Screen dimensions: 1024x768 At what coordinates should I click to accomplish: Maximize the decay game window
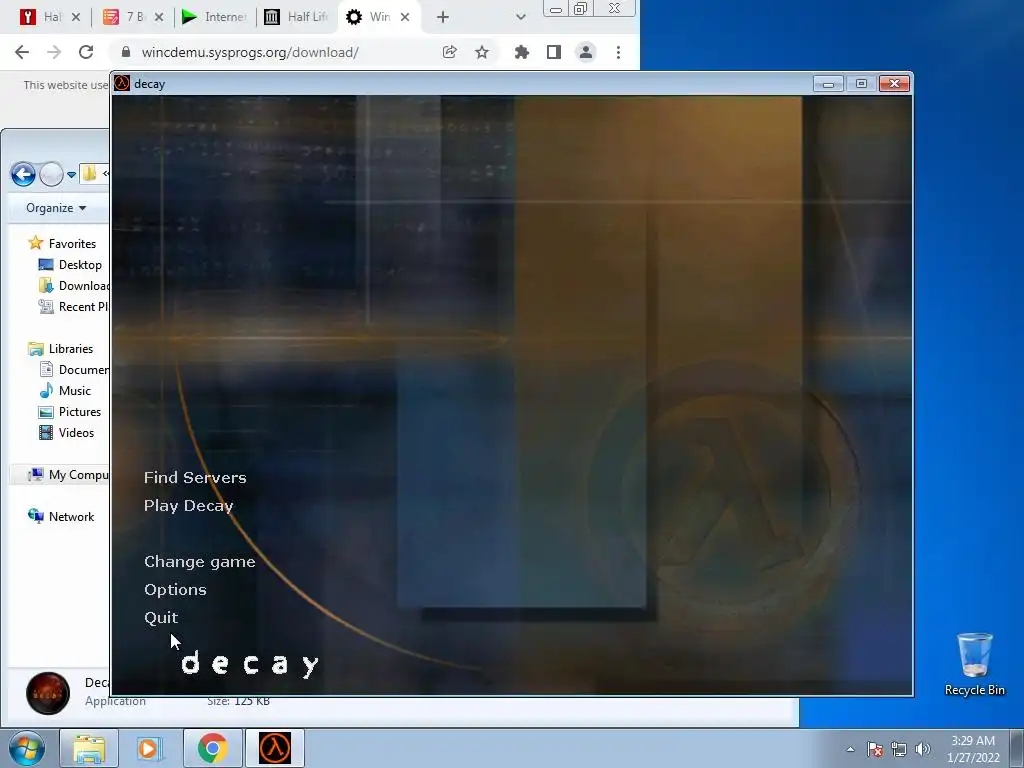(x=861, y=84)
